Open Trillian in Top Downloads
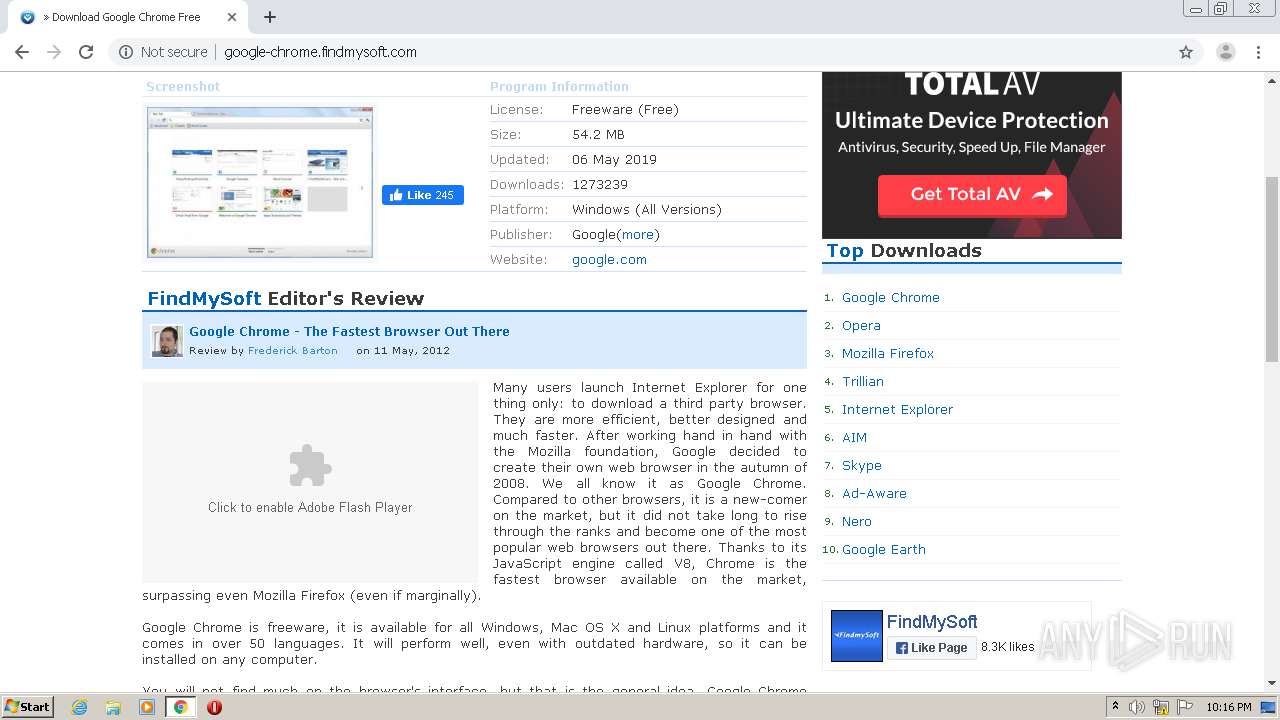Viewport: 1280px width, 720px height. point(863,381)
